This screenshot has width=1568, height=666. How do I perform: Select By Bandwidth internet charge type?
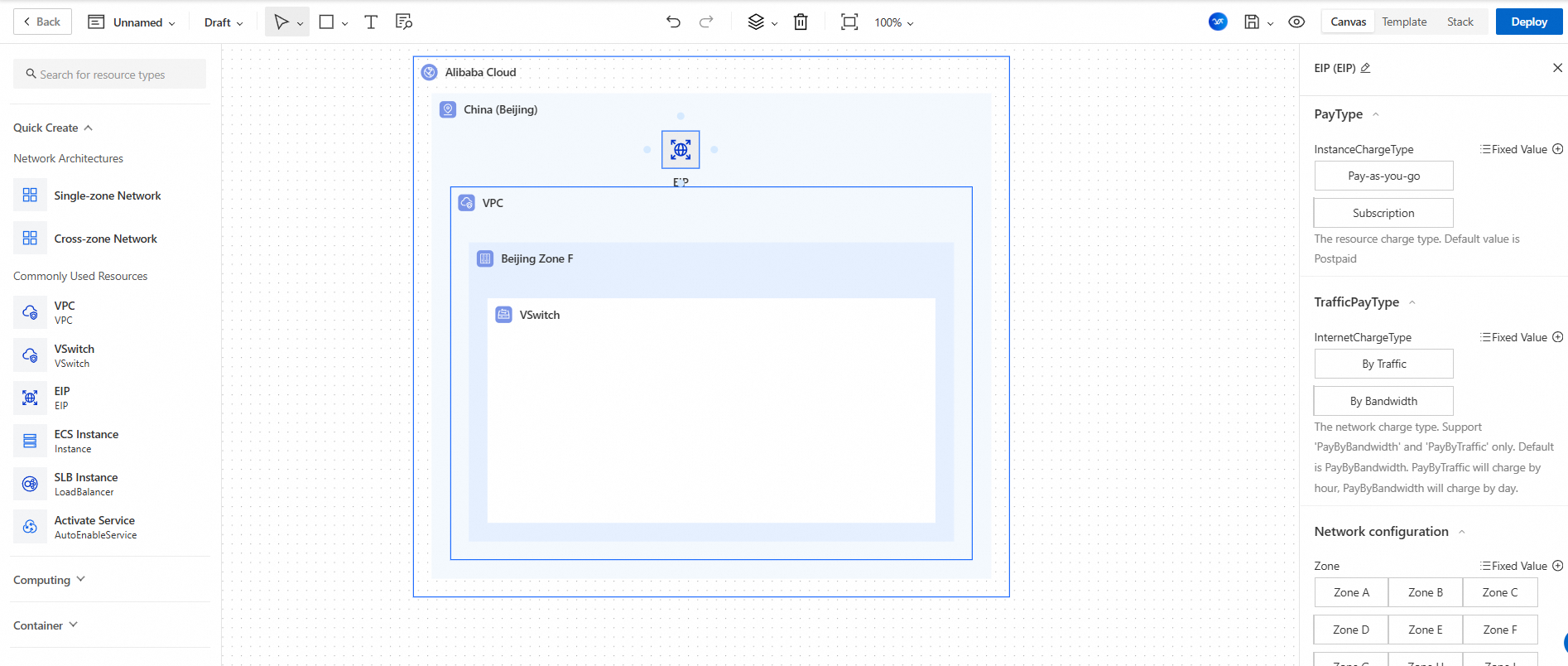(x=1383, y=401)
